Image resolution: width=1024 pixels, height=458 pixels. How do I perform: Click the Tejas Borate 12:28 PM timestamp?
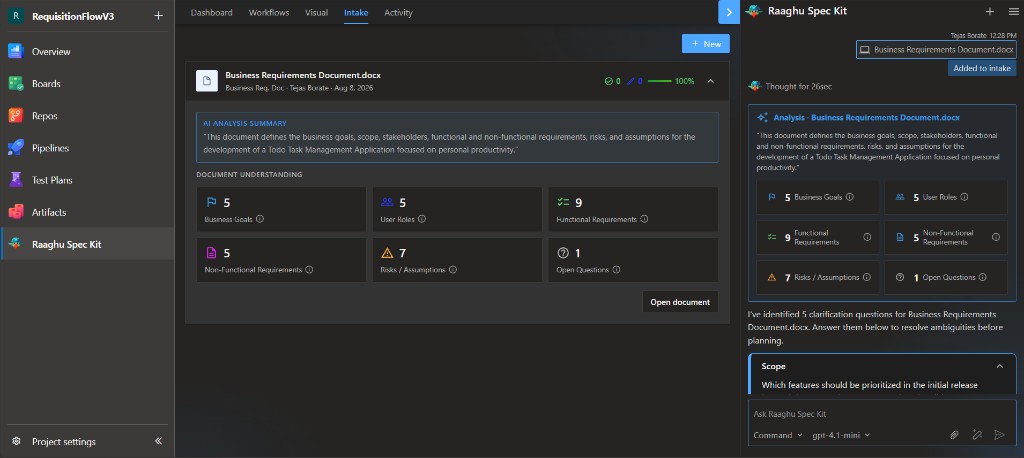click(x=983, y=35)
